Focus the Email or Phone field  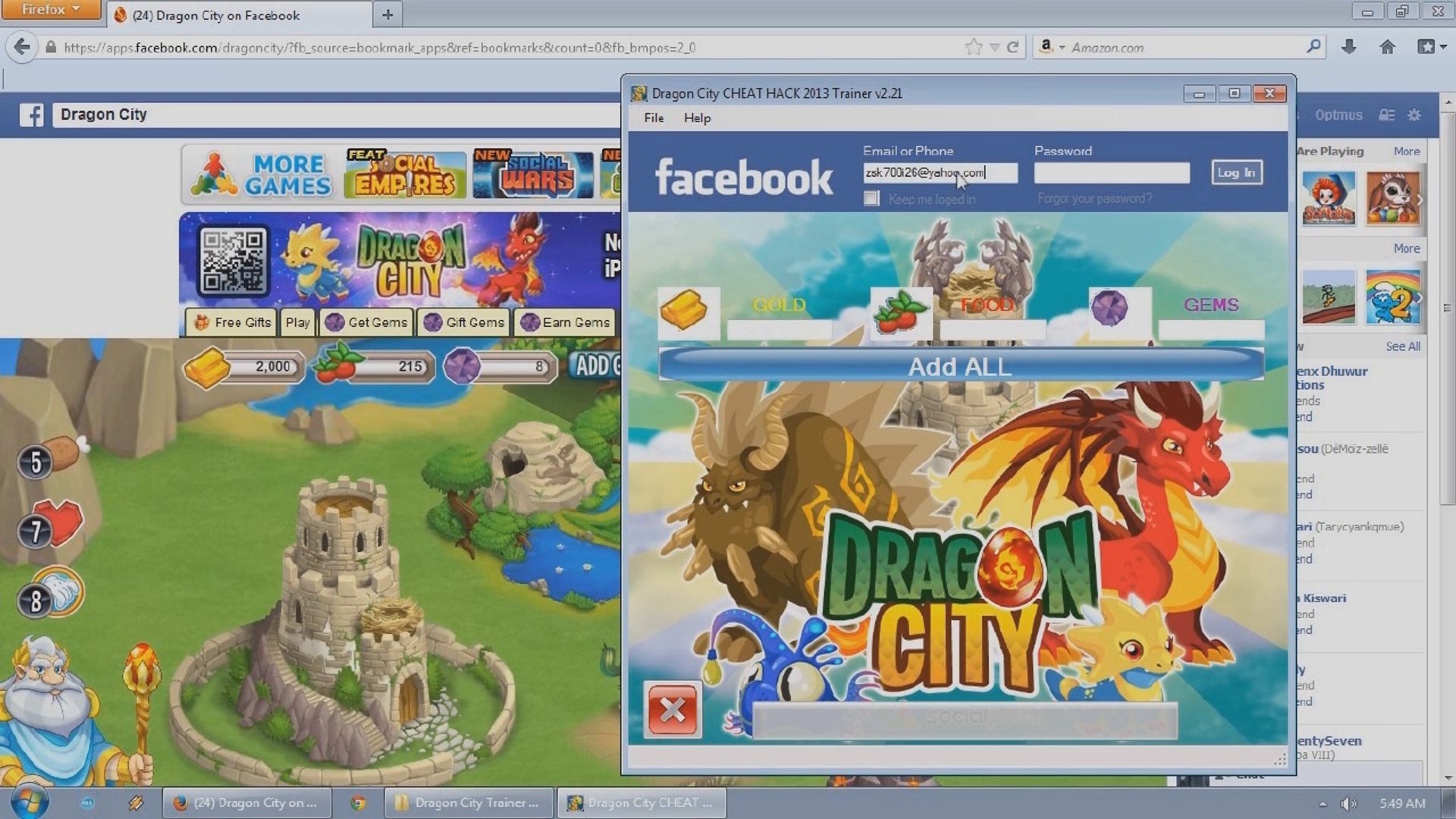click(940, 173)
